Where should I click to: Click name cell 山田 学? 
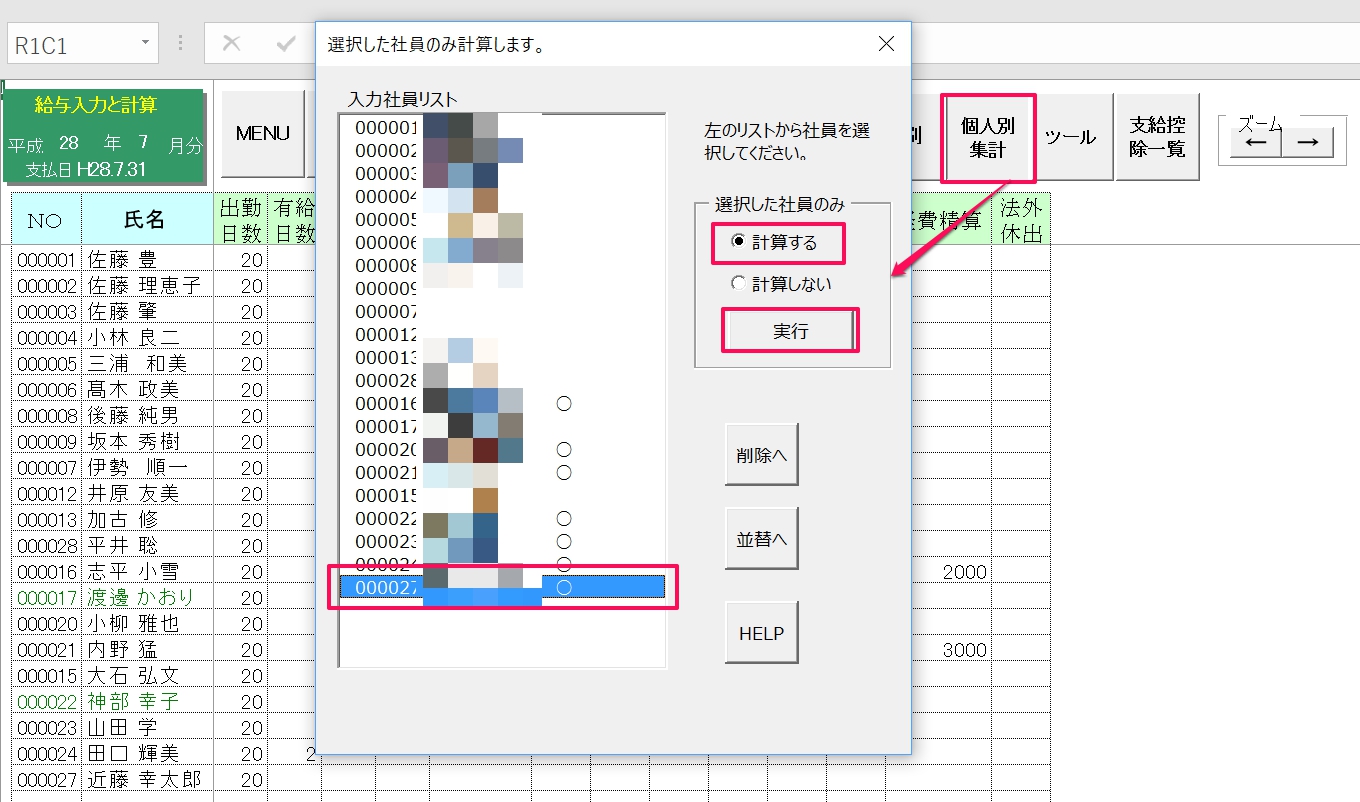click(x=147, y=727)
